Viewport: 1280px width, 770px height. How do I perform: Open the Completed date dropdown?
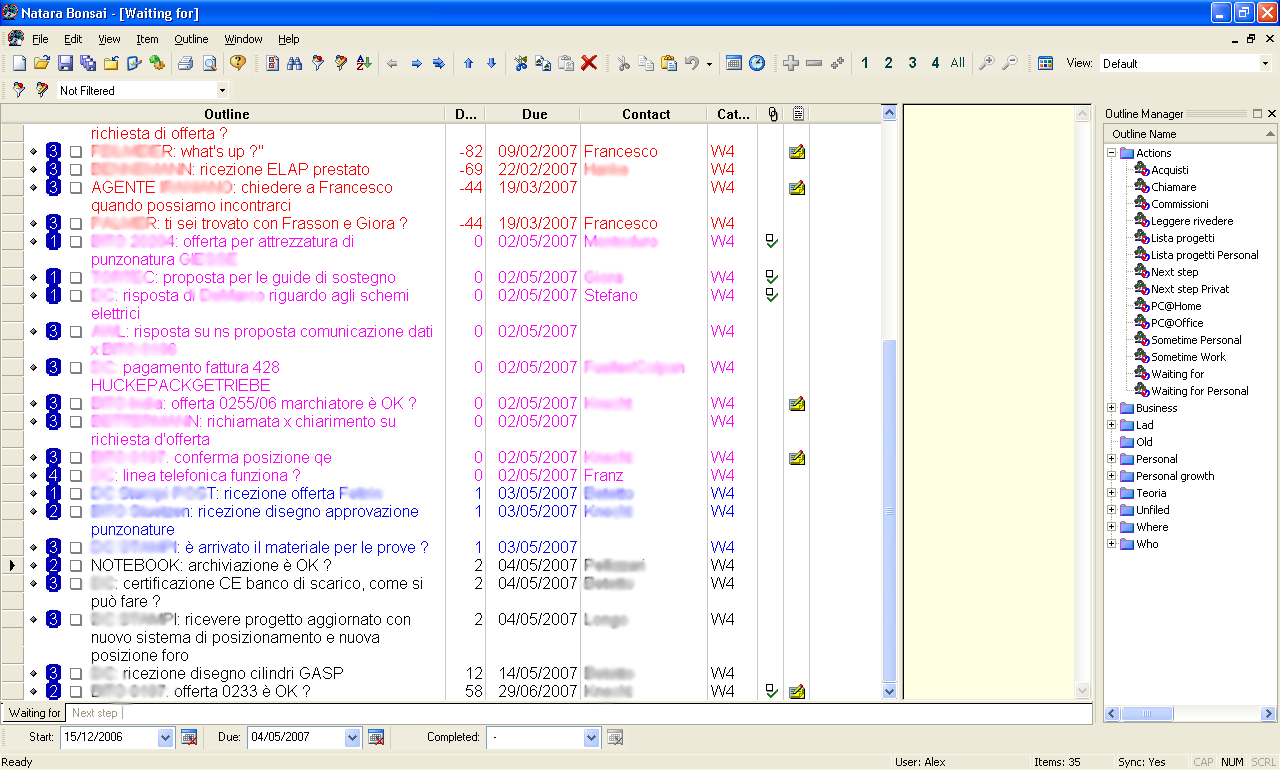click(592, 738)
